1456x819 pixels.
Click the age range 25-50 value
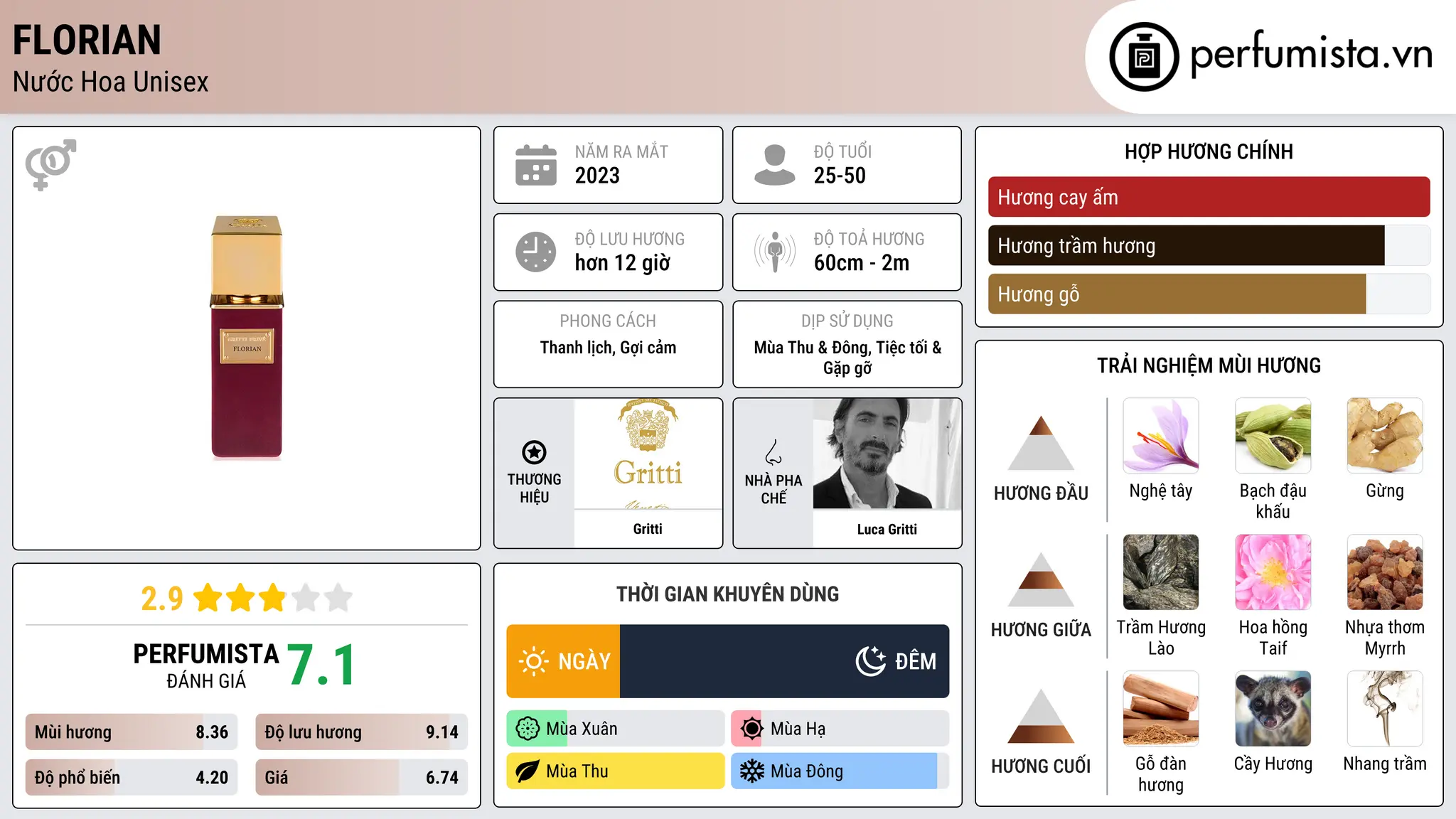[x=840, y=176]
